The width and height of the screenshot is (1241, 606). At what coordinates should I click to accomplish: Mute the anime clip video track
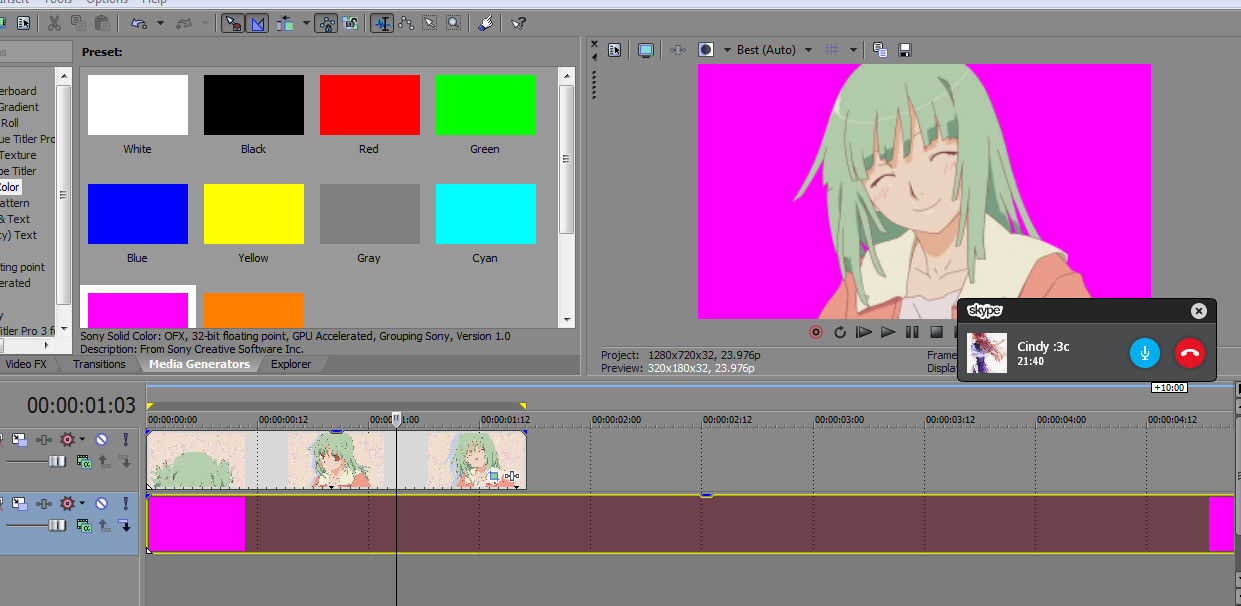[101, 439]
